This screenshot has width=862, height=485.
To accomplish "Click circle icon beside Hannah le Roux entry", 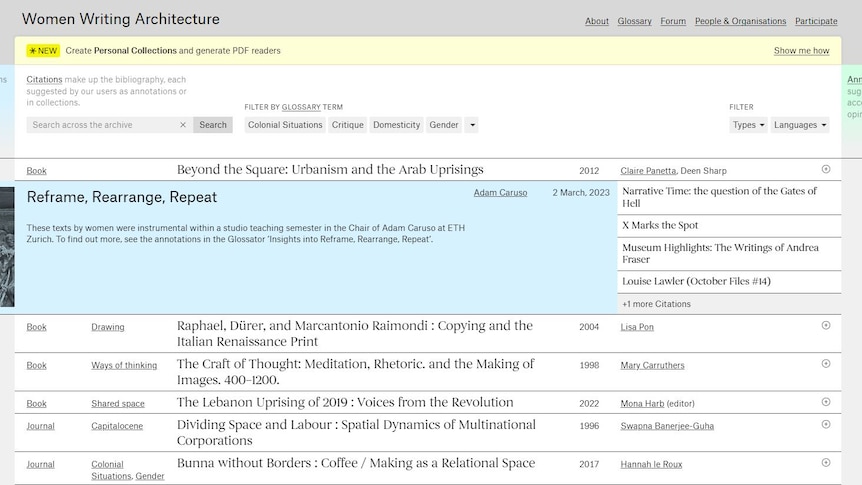I will [826, 463].
